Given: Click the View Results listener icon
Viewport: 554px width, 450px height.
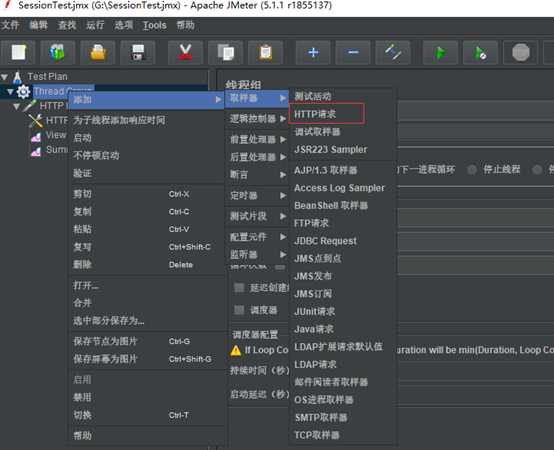Looking at the screenshot, I should [36, 137].
